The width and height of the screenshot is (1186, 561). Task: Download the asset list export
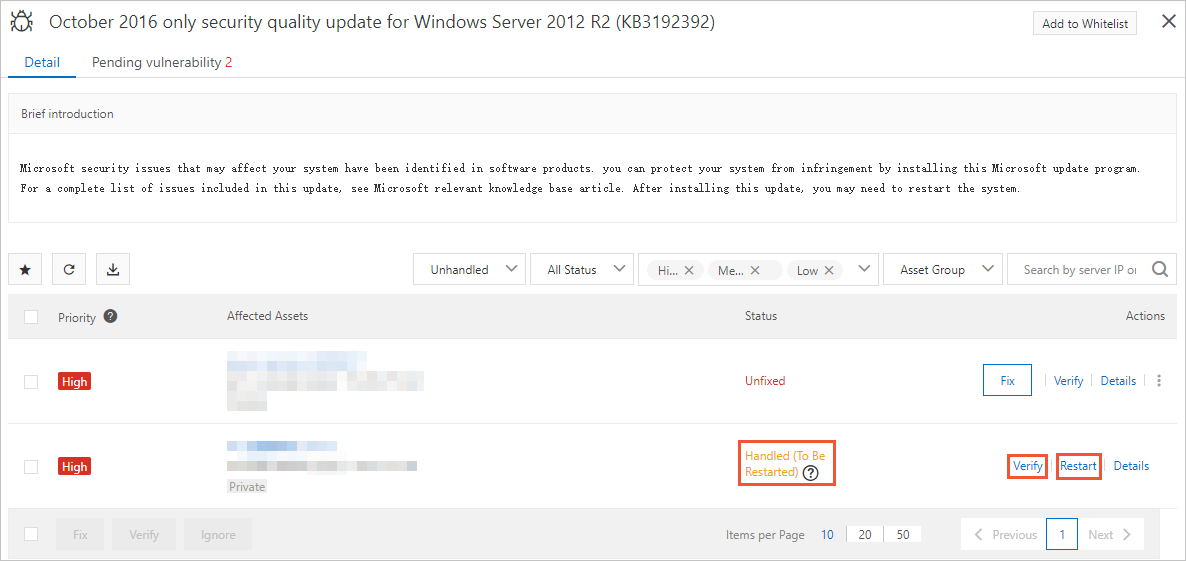pyautogui.click(x=113, y=269)
